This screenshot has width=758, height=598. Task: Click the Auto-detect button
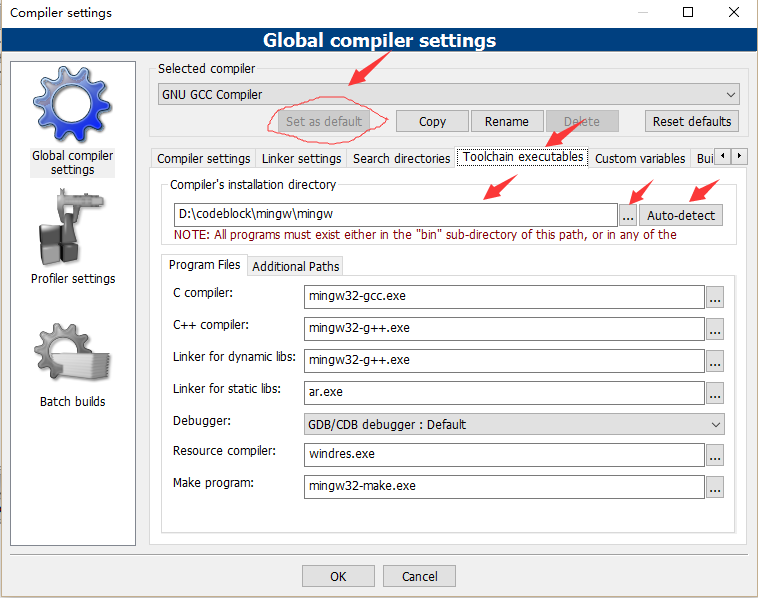click(681, 215)
